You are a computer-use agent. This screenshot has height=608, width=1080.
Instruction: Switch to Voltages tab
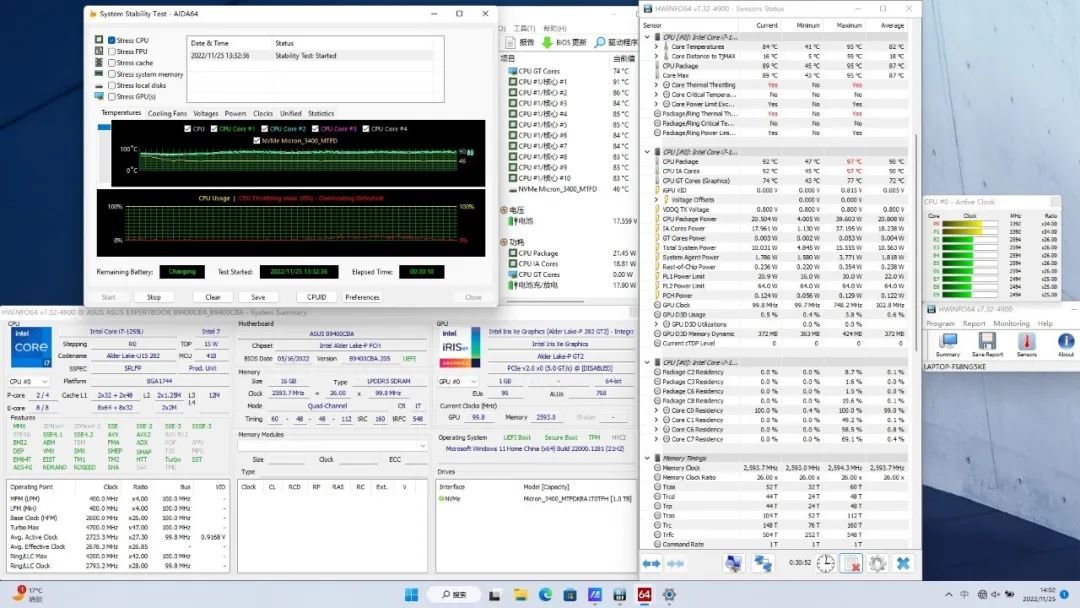(205, 114)
